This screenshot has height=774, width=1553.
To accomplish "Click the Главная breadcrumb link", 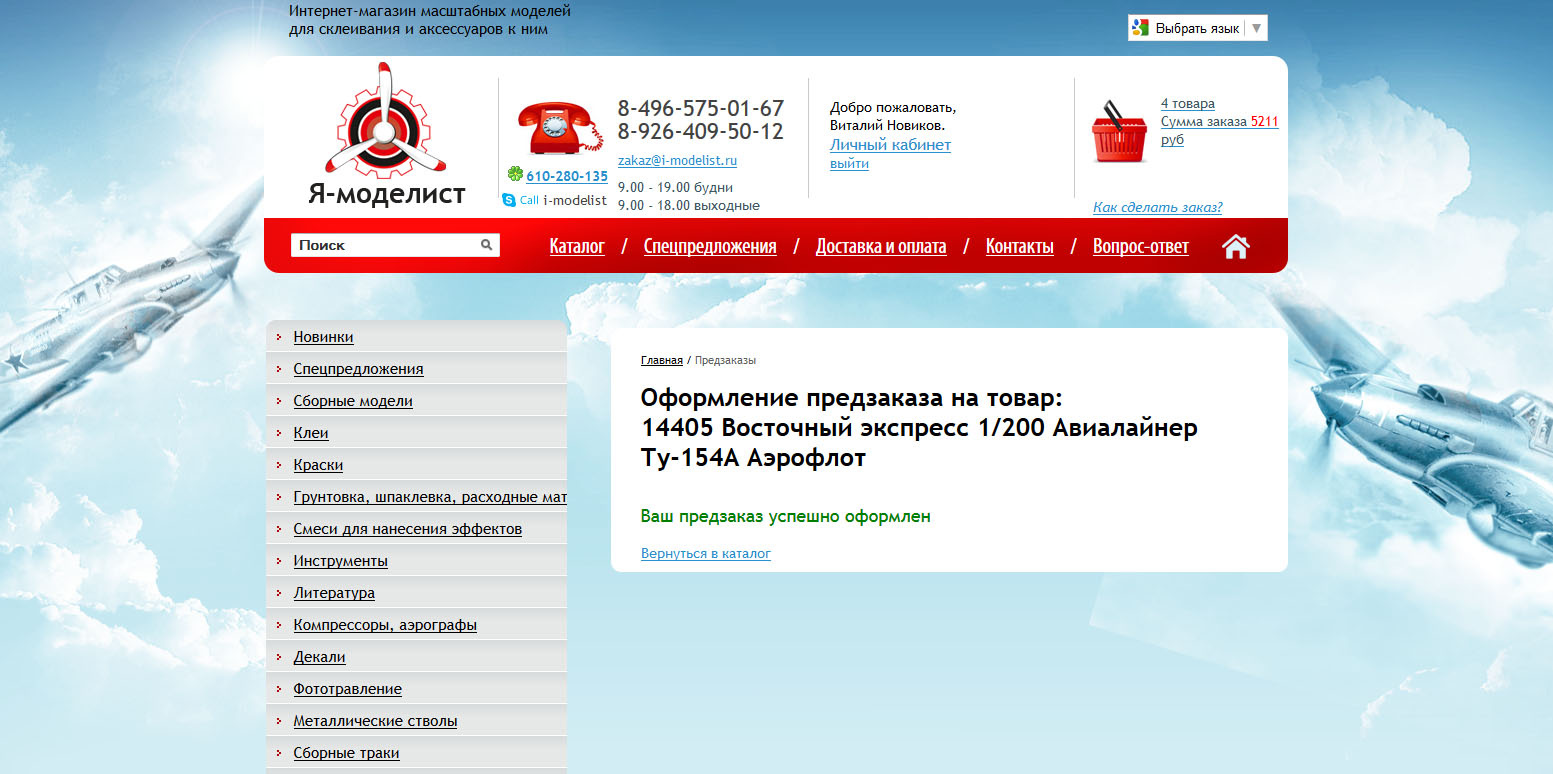I will click(x=661, y=360).
